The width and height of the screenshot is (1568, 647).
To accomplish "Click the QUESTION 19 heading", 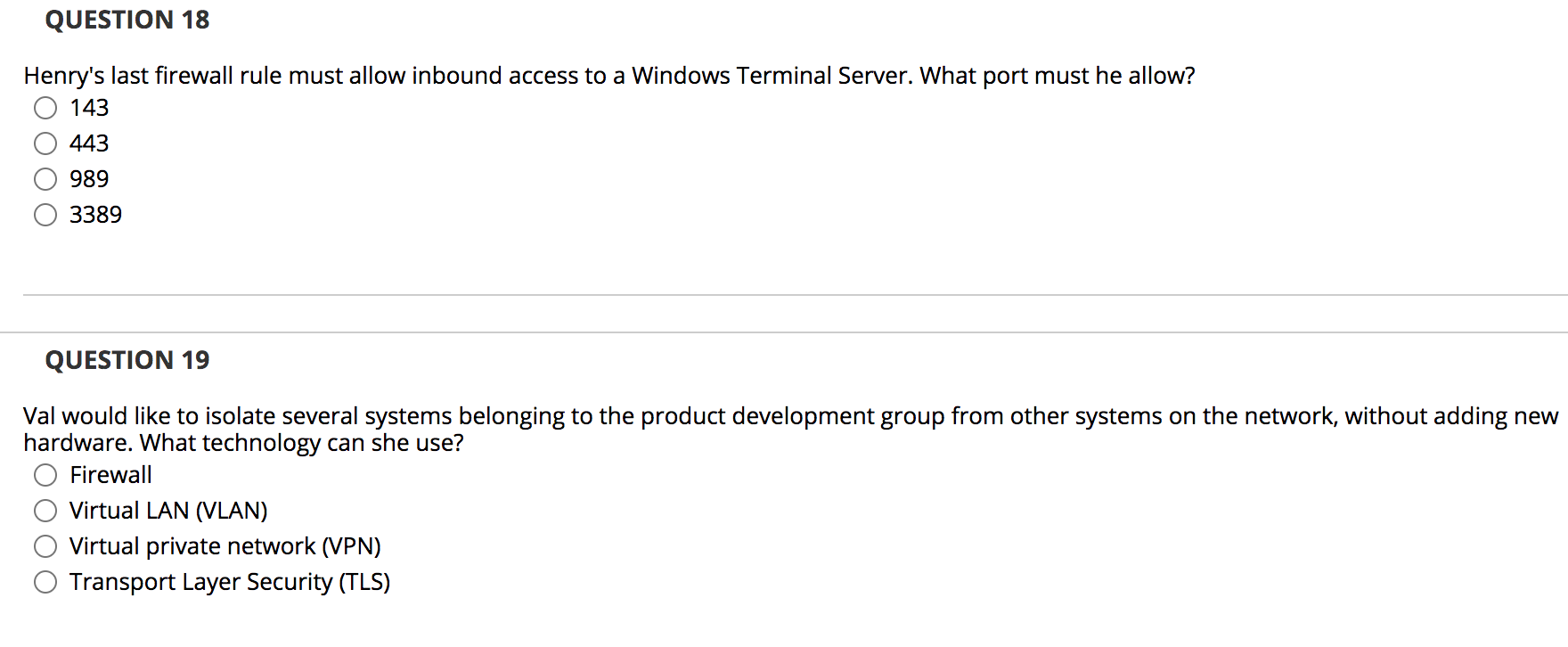I will (127, 360).
